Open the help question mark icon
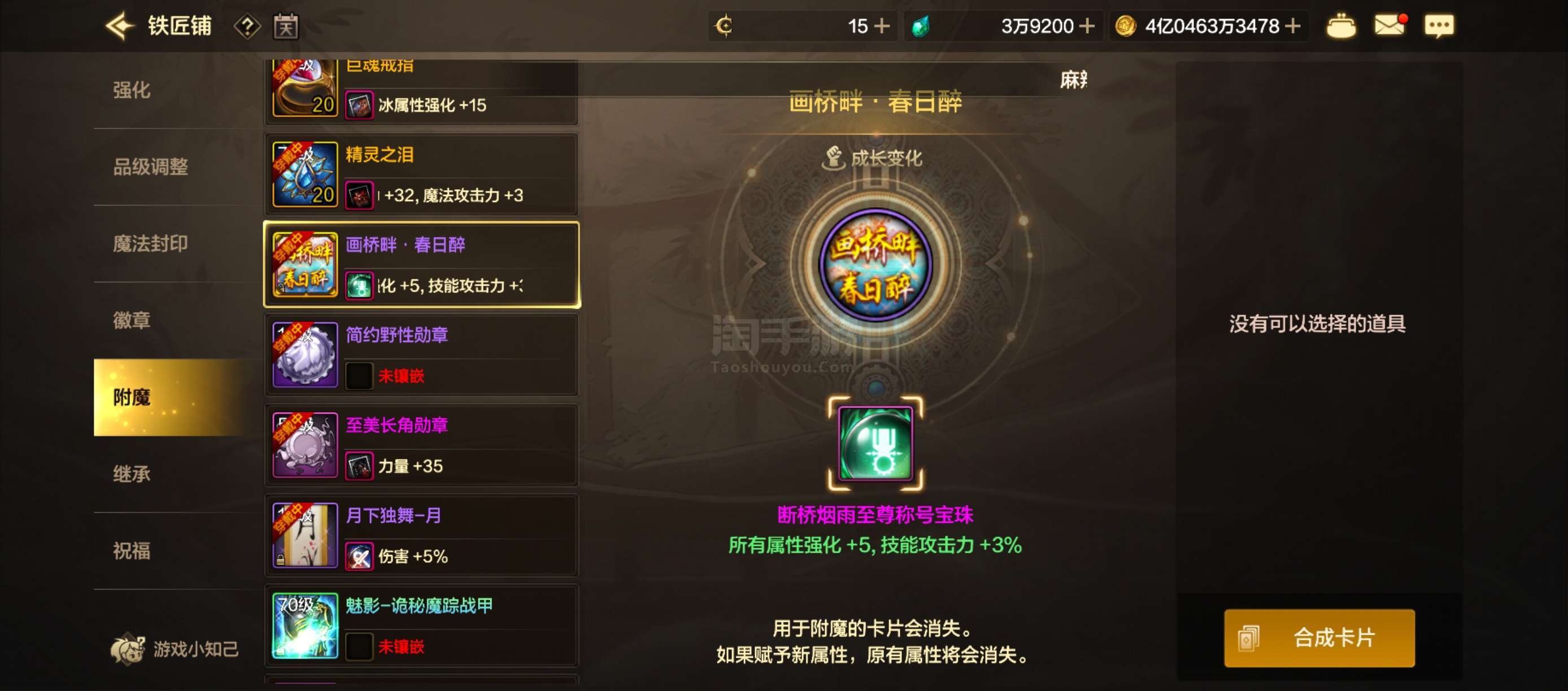Image resolution: width=1568 pixels, height=691 pixels. tap(247, 27)
